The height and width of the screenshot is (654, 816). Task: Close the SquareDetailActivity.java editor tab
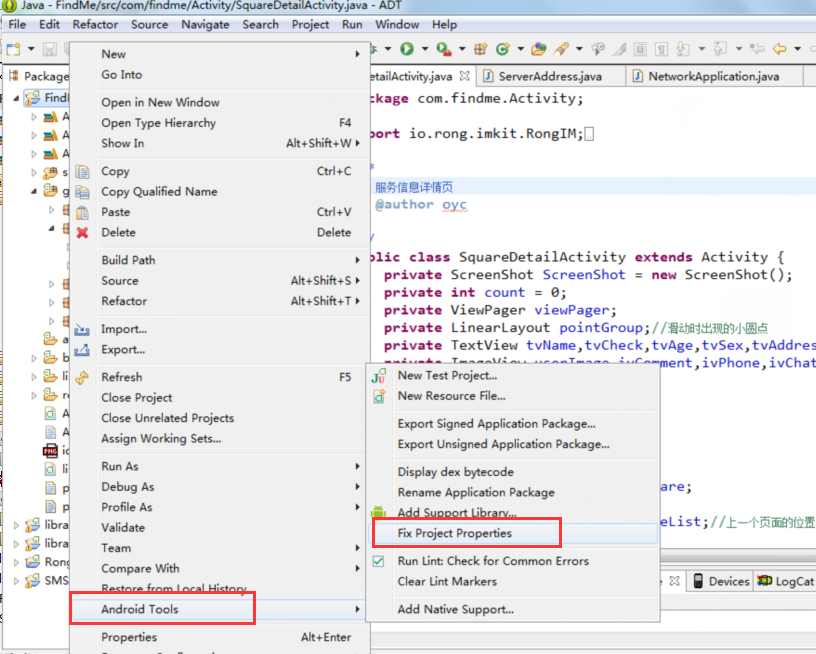click(465, 76)
